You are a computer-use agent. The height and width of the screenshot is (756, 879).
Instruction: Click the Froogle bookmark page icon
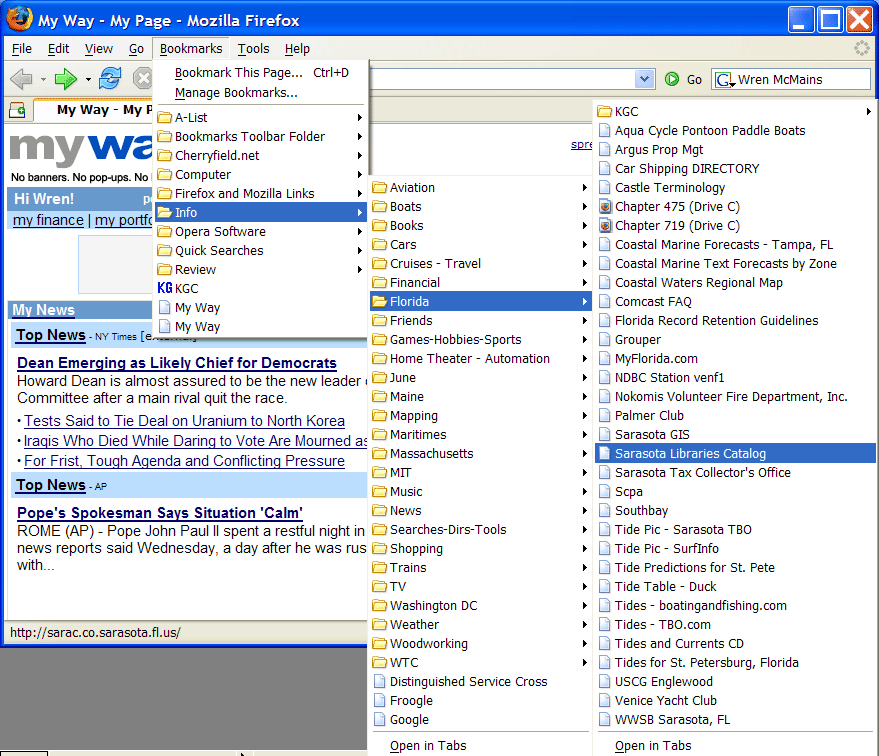click(380, 701)
